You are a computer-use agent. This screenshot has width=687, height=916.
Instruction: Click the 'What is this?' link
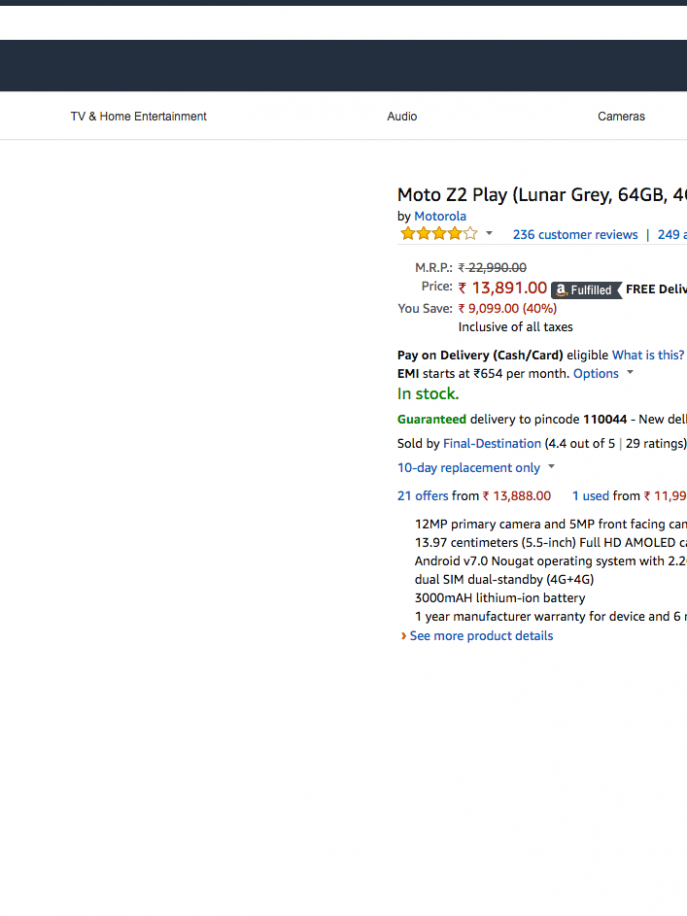point(648,355)
